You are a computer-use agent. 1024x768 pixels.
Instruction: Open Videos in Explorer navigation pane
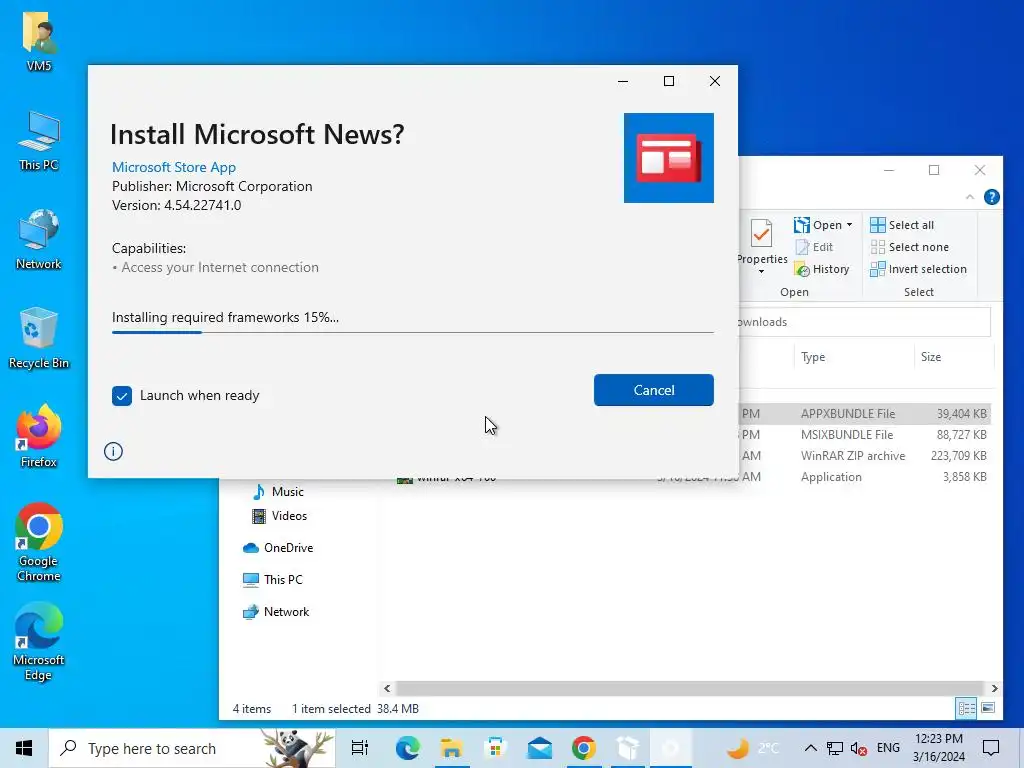280,516
